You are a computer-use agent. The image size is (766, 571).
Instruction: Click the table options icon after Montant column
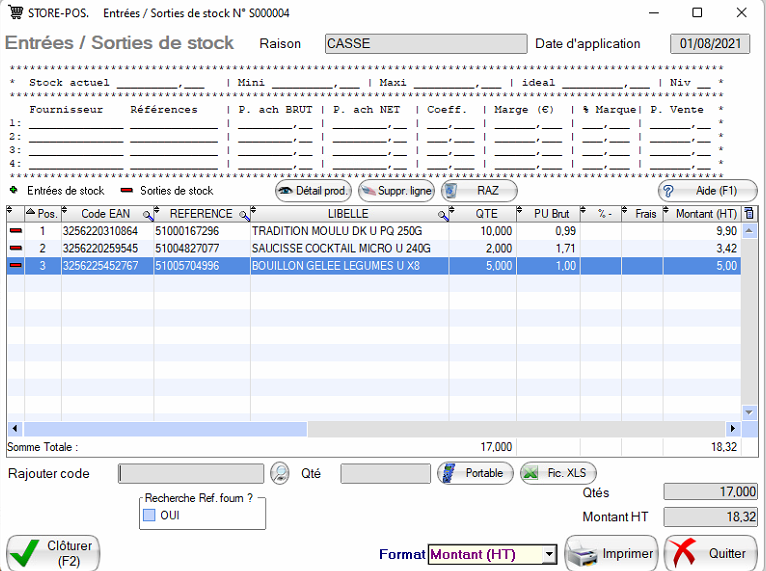click(750, 214)
